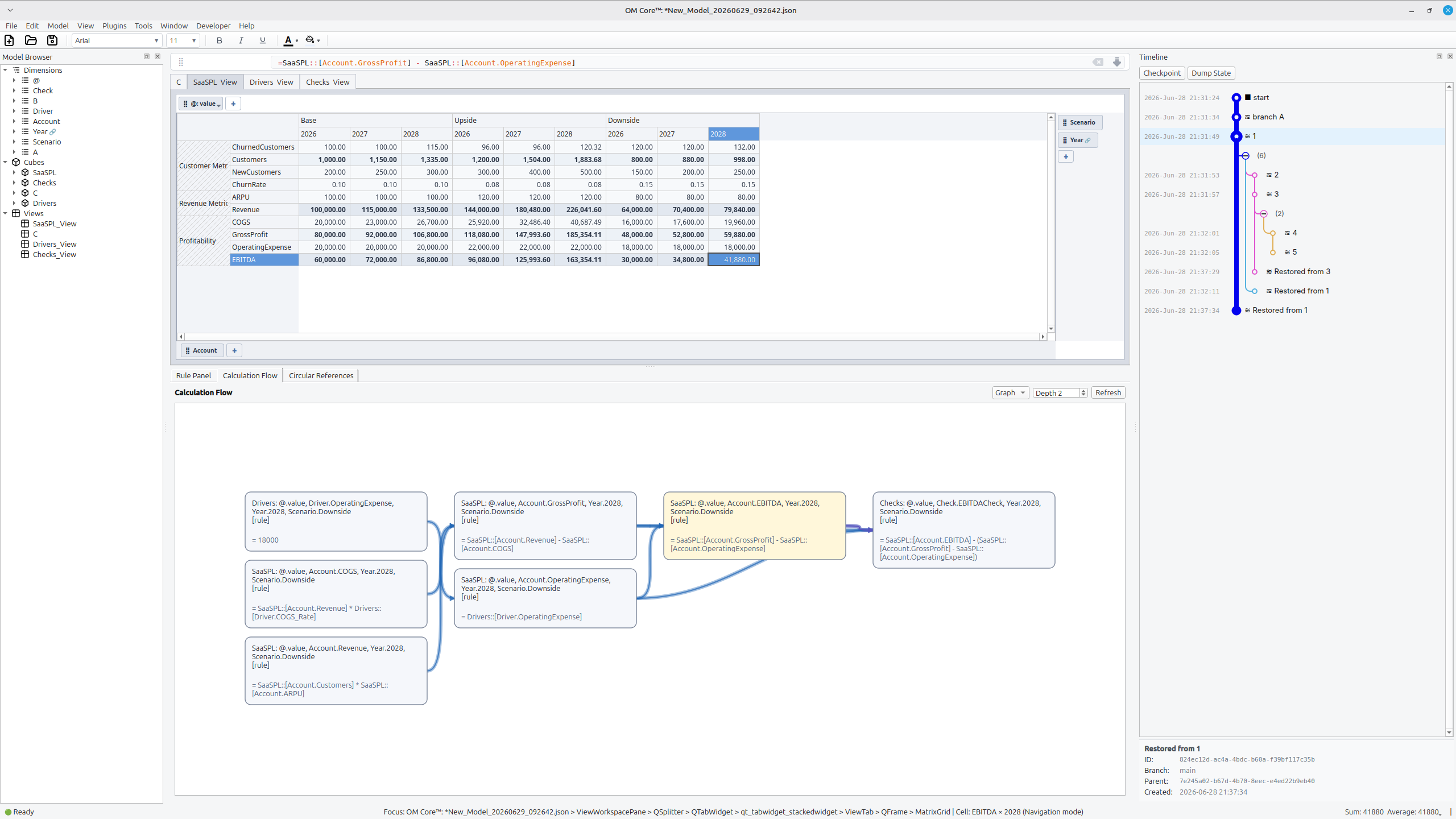Screen dimensions: 1456x819
Task: Click the New model file icon
Action: (x=9, y=40)
